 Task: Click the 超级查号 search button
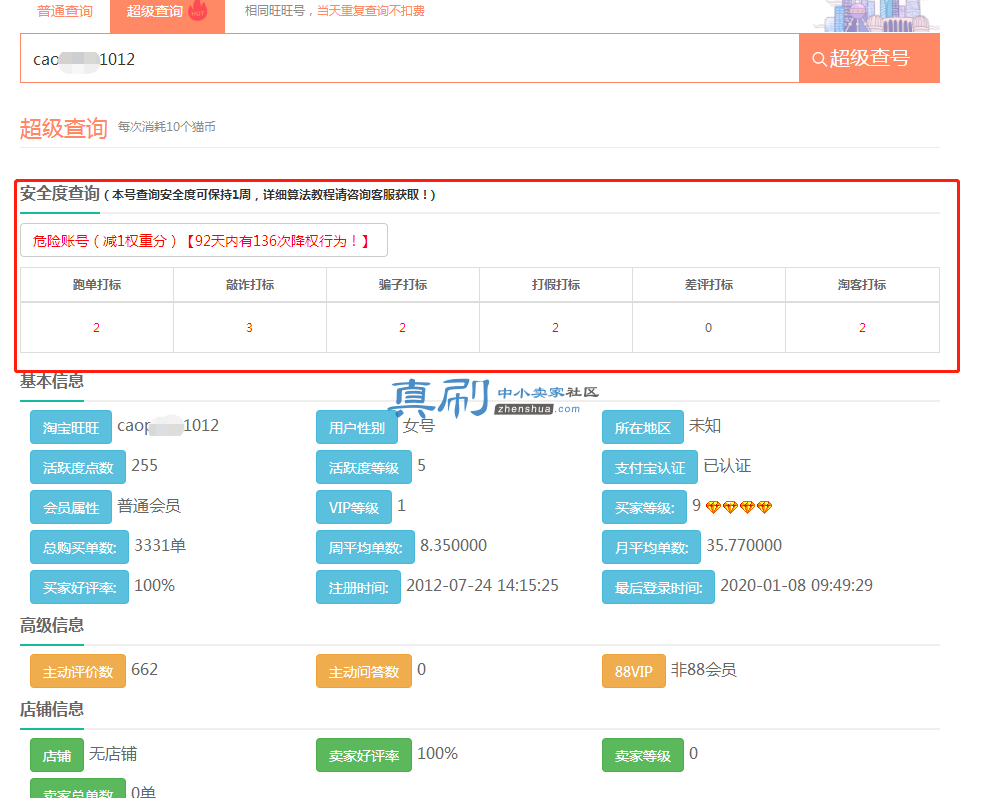click(x=869, y=58)
